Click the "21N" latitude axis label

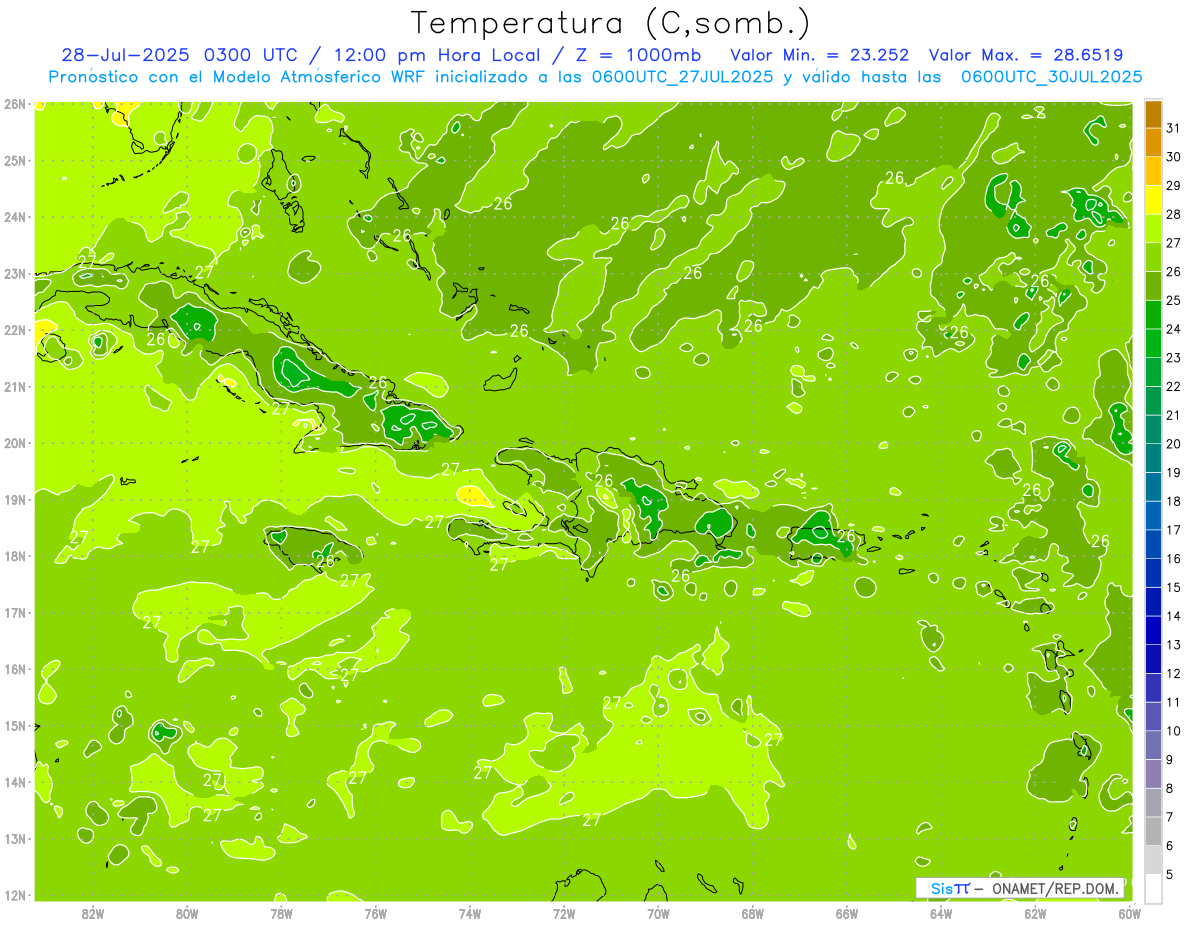tap(15, 386)
